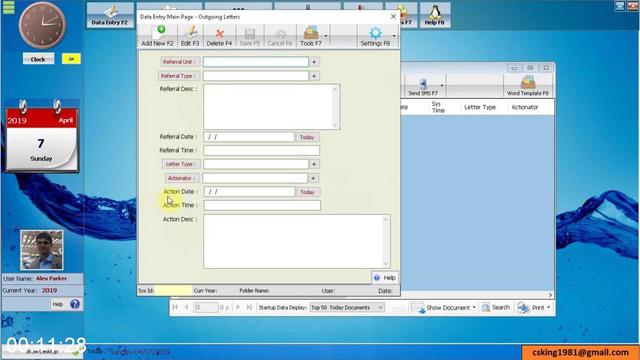Click the yellow button beside Clock
640x360 pixels.
point(71,59)
